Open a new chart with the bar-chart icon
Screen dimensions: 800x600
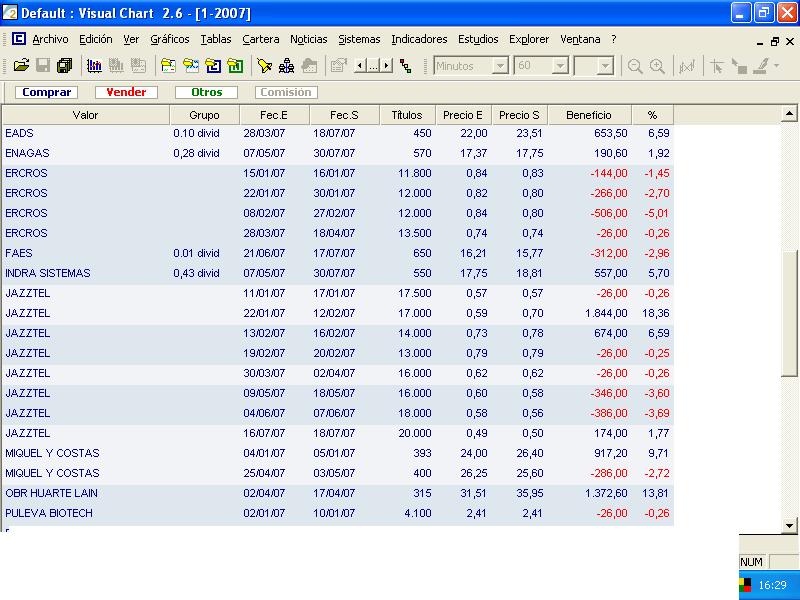point(94,66)
